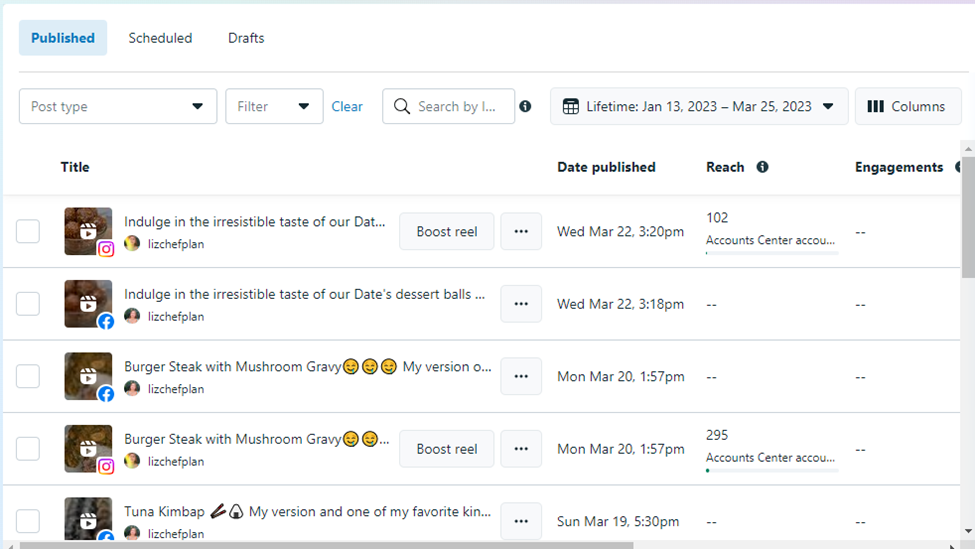Viewport: 975px width, 549px height.
Task: Open more options for Facebook Date's dessert balls post
Action: (521, 304)
